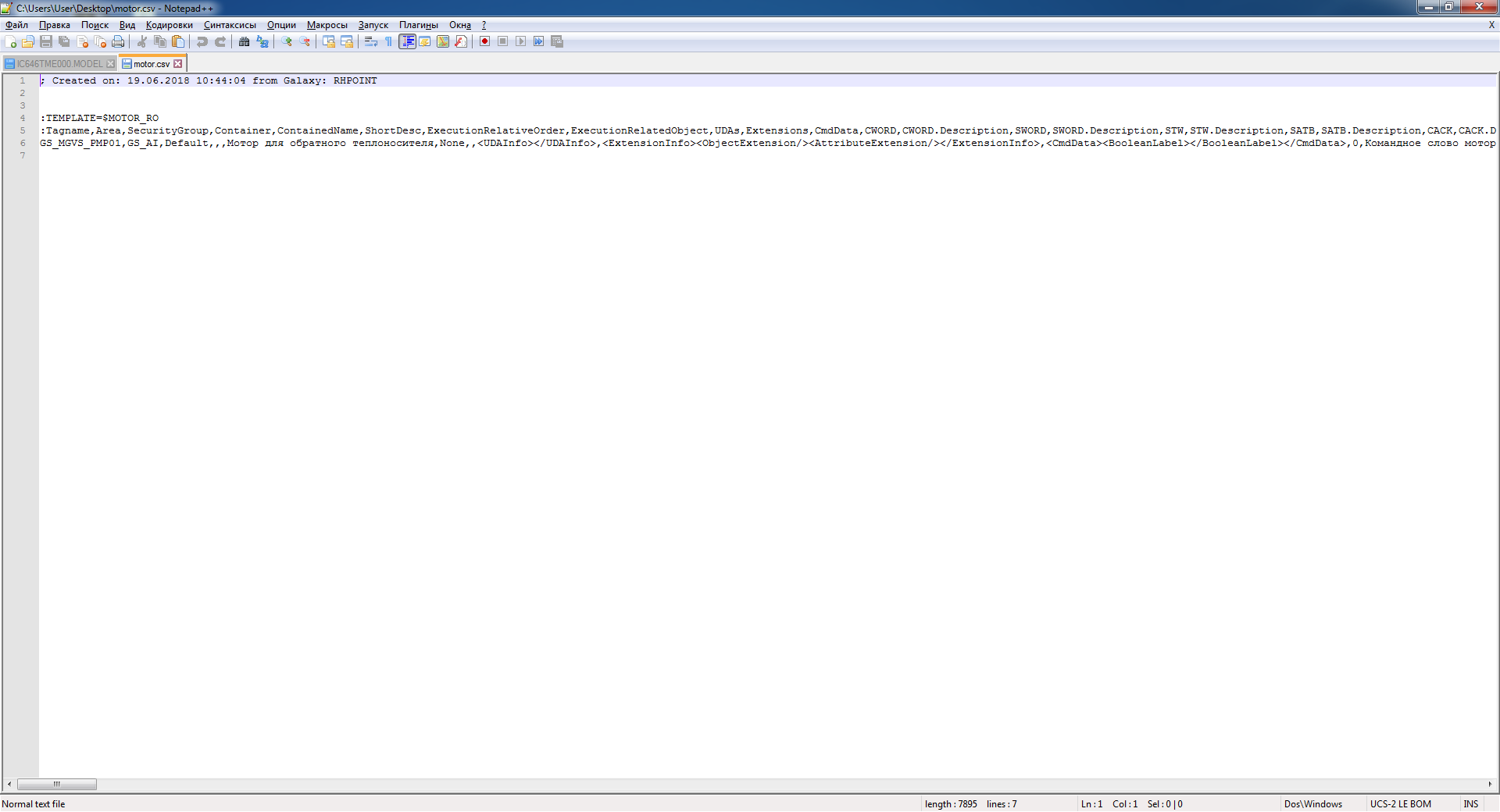Expand the Синтаксисы menu
The width and height of the screenshot is (1500, 812).
pyautogui.click(x=230, y=25)
